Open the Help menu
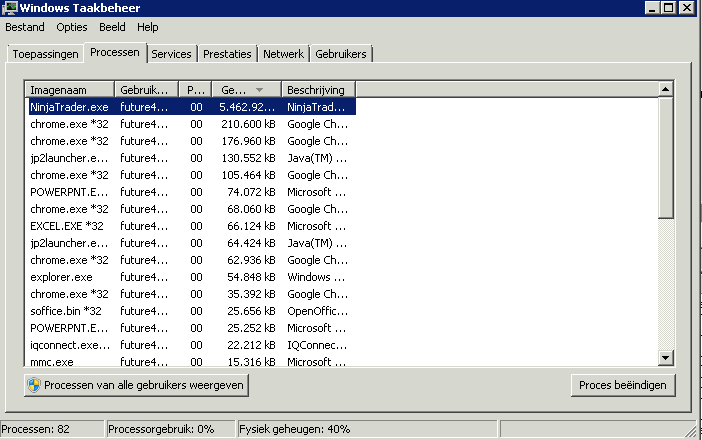Screen dimensions: 702x440 [x=147, y=27]
